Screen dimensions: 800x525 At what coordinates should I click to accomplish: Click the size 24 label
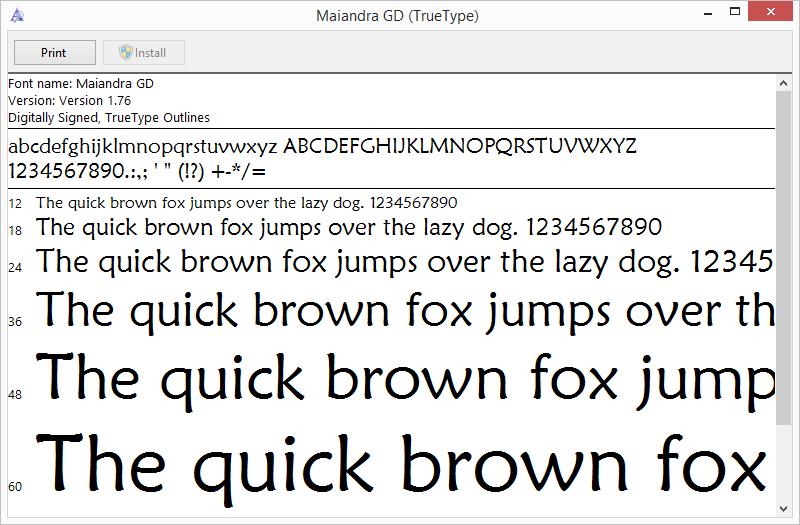coord(15,267)
